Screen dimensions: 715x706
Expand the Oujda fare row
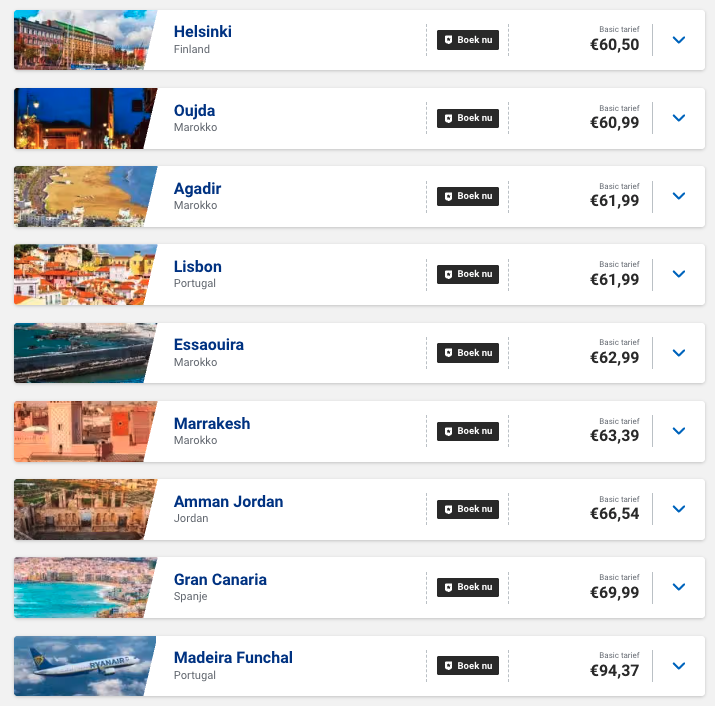tap(679, 118)
